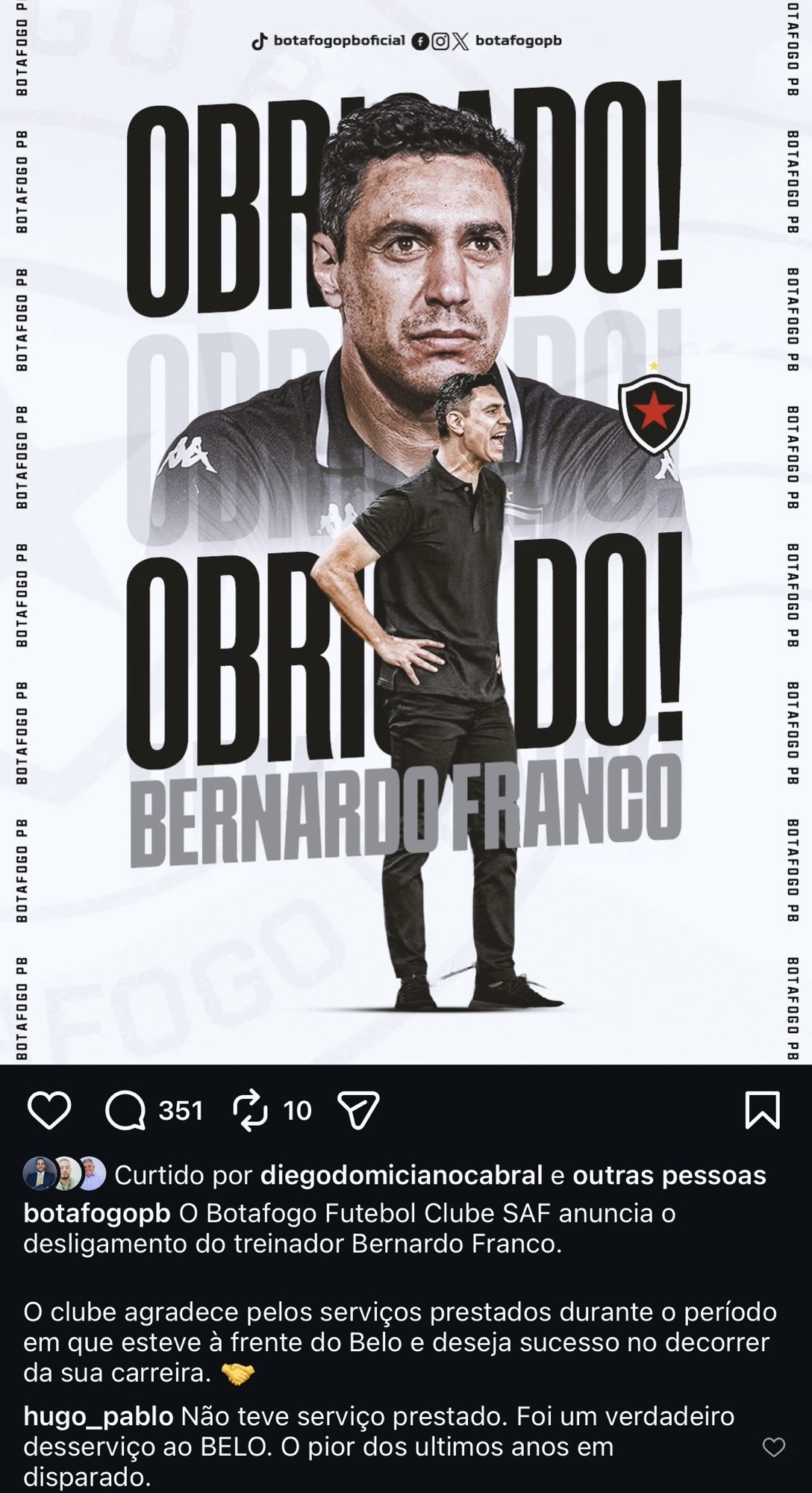Tap the liker avatars cluster
The width and height of the screenshot is (812, 1493).
point(65,1174)
